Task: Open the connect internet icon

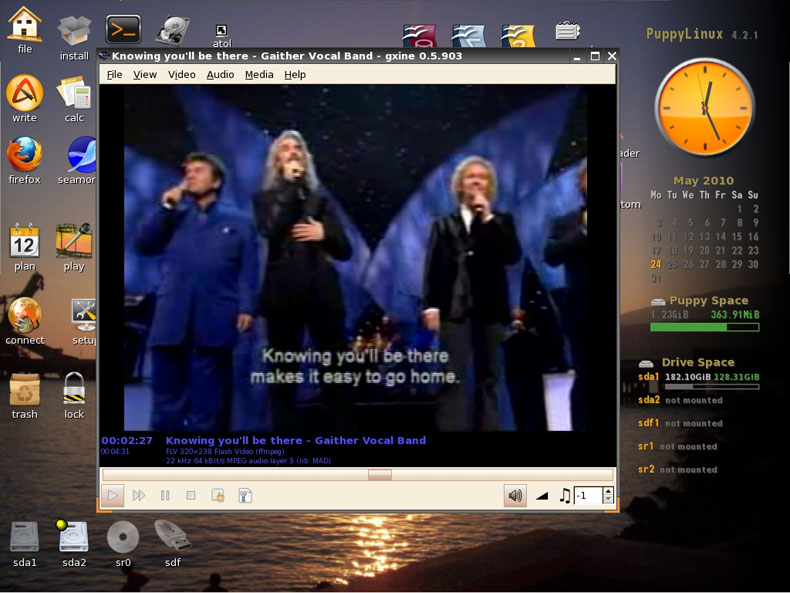Action: (24, 321)
